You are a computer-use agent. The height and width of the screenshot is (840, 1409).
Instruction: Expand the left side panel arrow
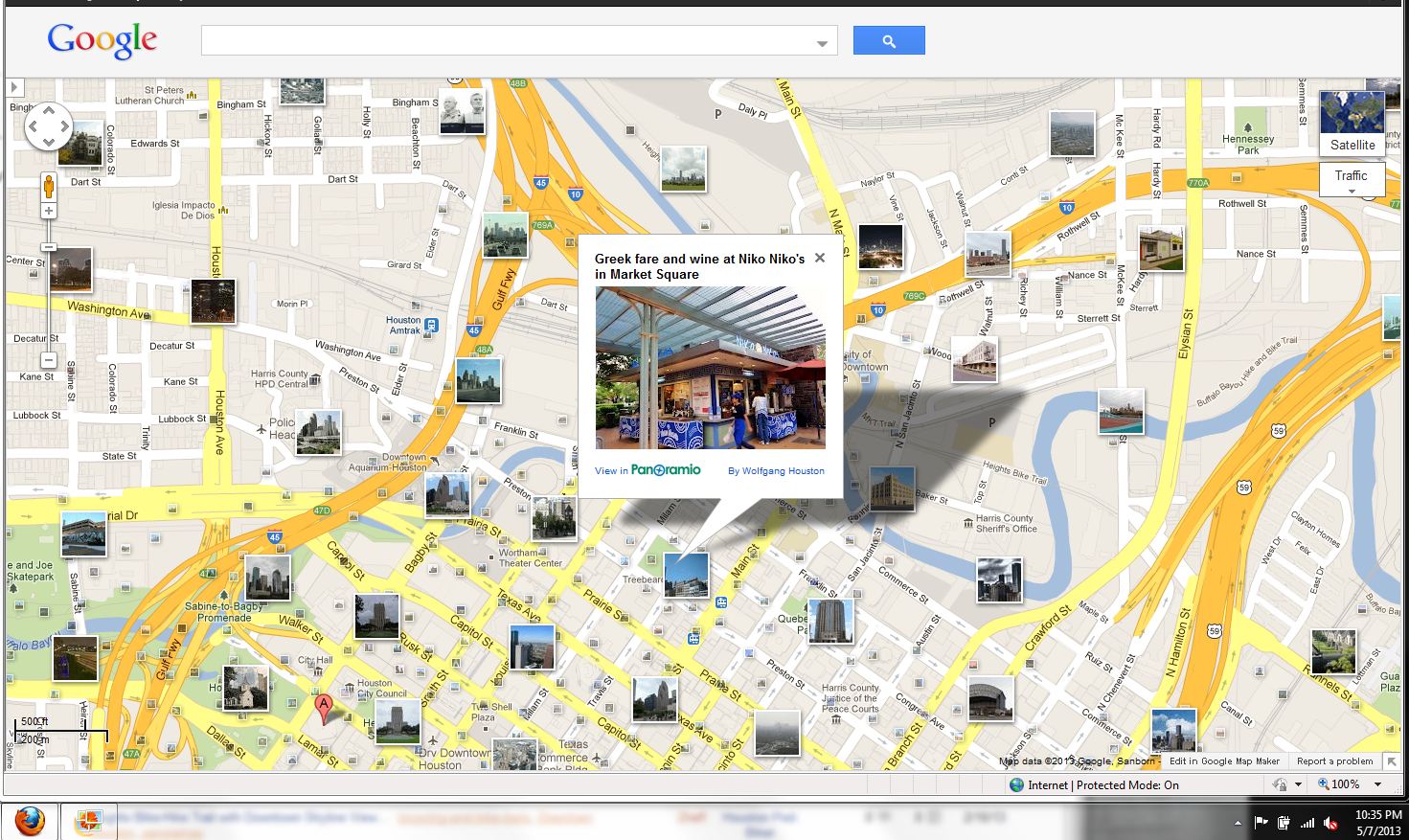point(13,87)
